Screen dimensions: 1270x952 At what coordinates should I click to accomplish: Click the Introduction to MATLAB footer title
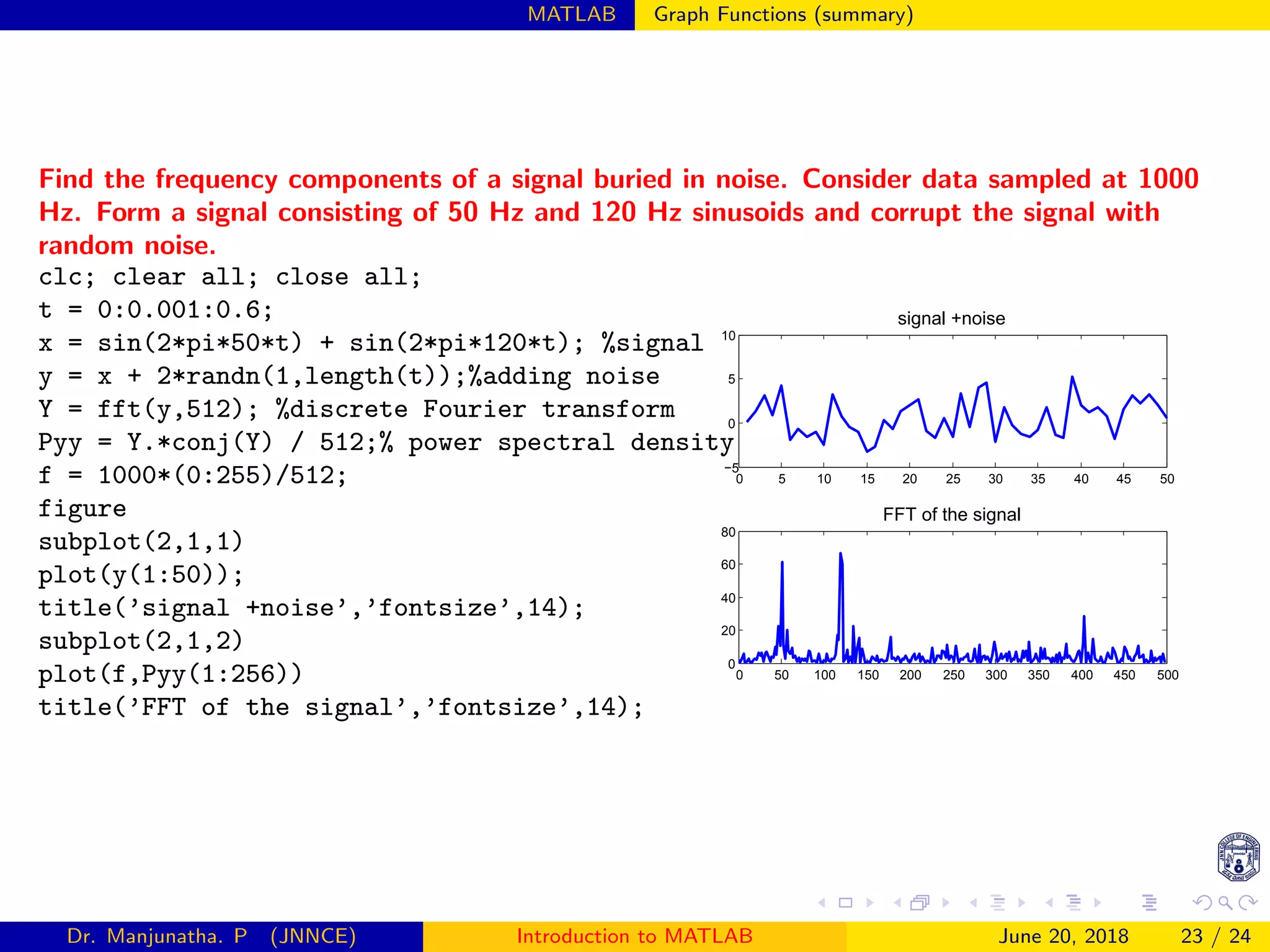634,936
